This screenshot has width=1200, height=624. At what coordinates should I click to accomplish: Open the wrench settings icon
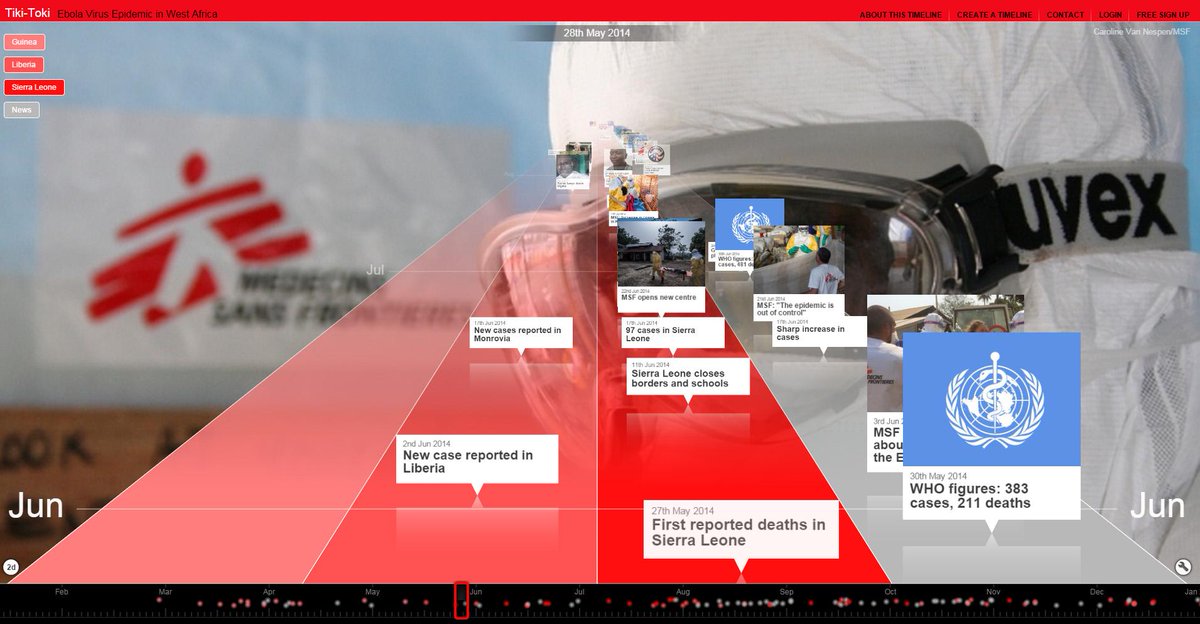(x=1183, y=567)
